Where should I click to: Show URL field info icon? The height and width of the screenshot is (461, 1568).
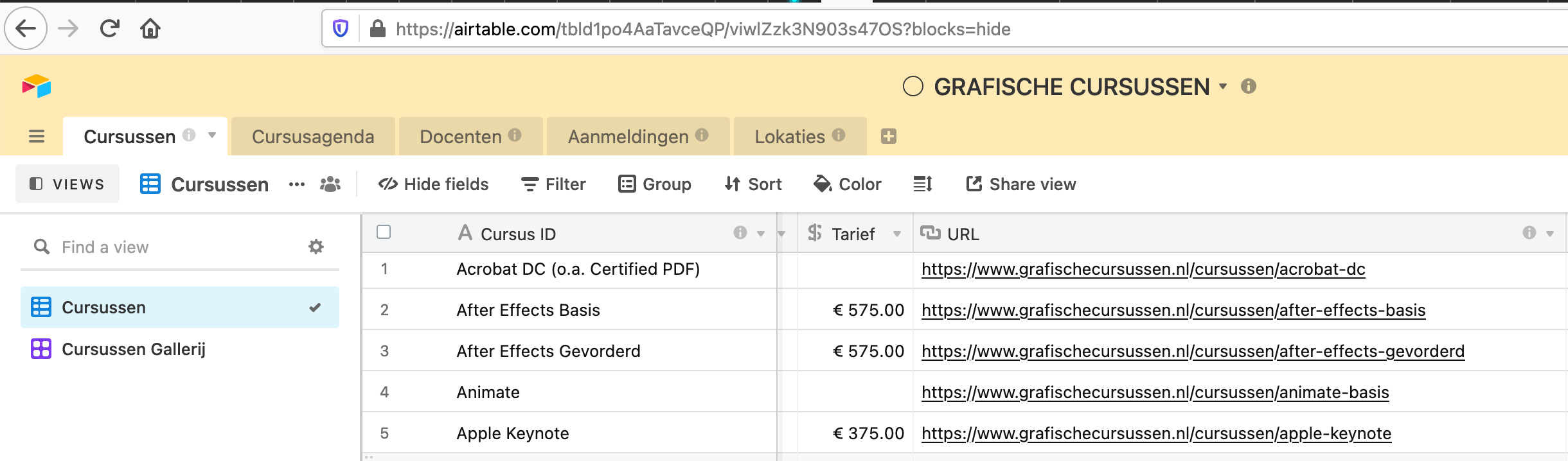click(x=1529, y=232)
